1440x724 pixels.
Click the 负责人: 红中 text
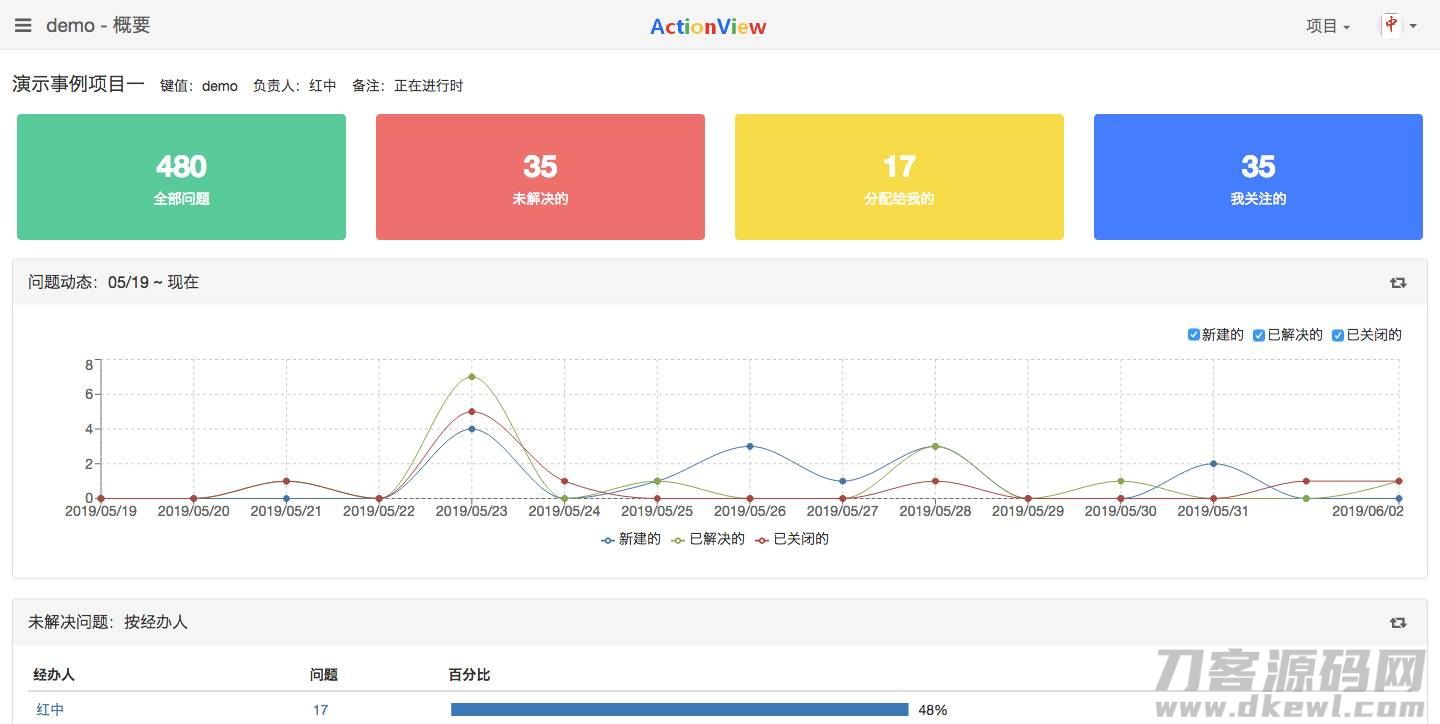[x=295, y=86]
